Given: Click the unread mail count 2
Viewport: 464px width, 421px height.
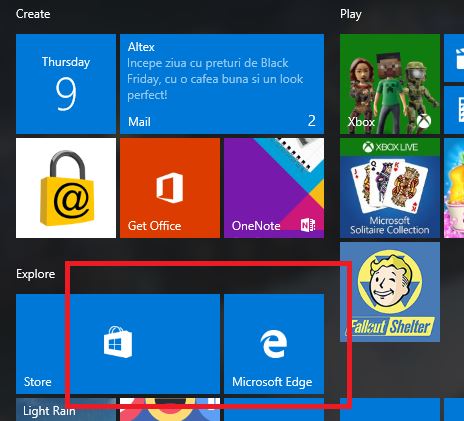Looking at the screenshot, I should click(312, 121).
